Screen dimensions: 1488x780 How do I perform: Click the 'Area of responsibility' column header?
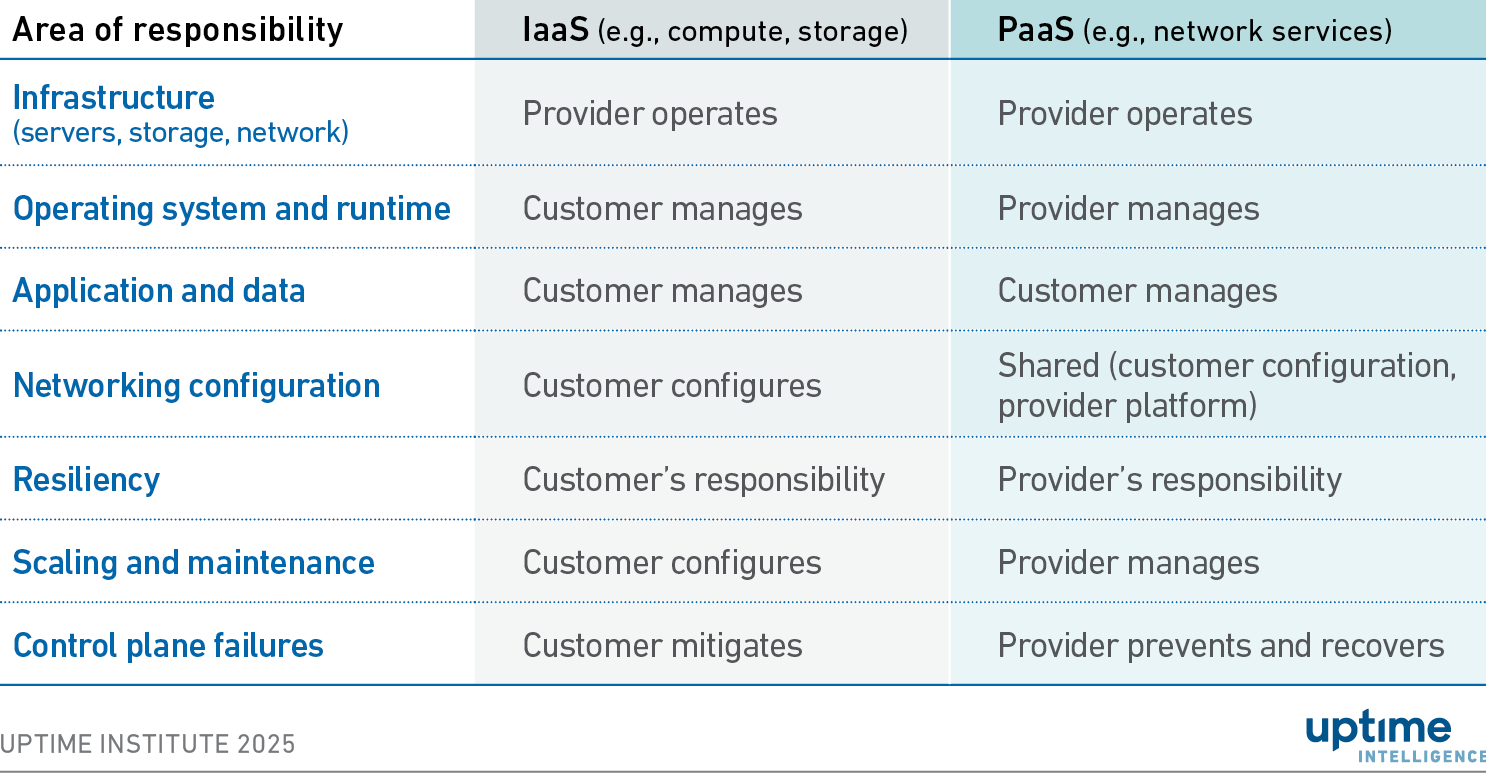[x=177, y=30]
